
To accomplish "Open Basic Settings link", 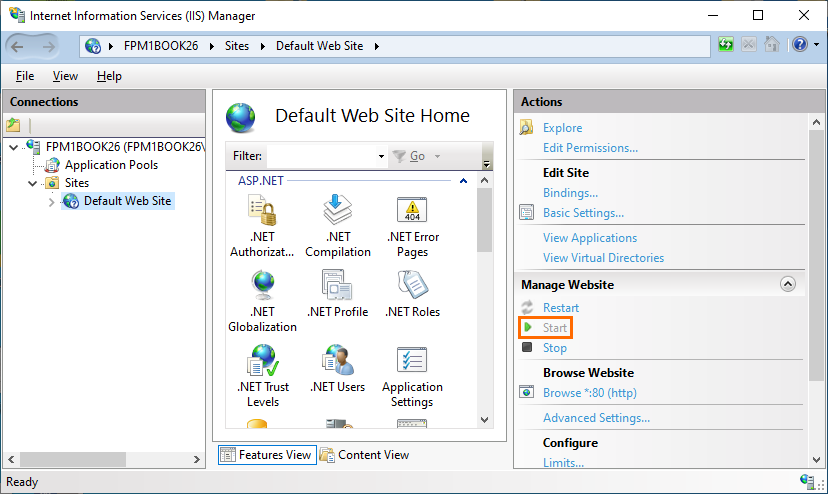I will pos(584,213).
